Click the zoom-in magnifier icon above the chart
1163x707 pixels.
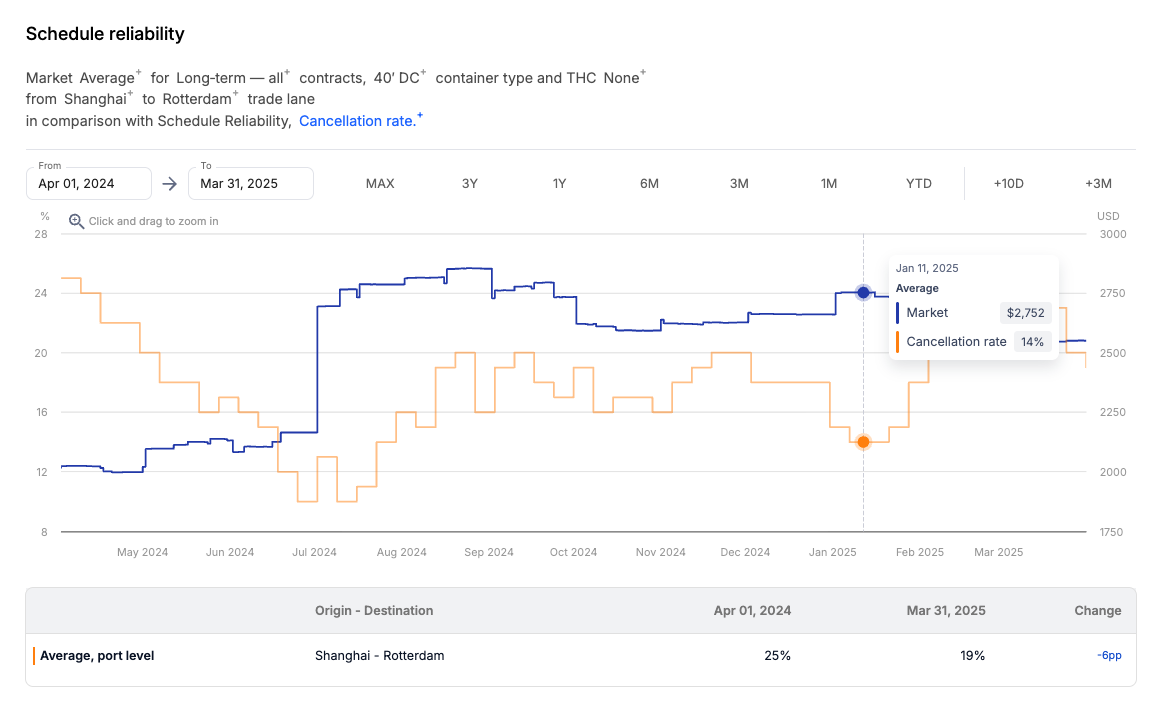coord(76,221)
